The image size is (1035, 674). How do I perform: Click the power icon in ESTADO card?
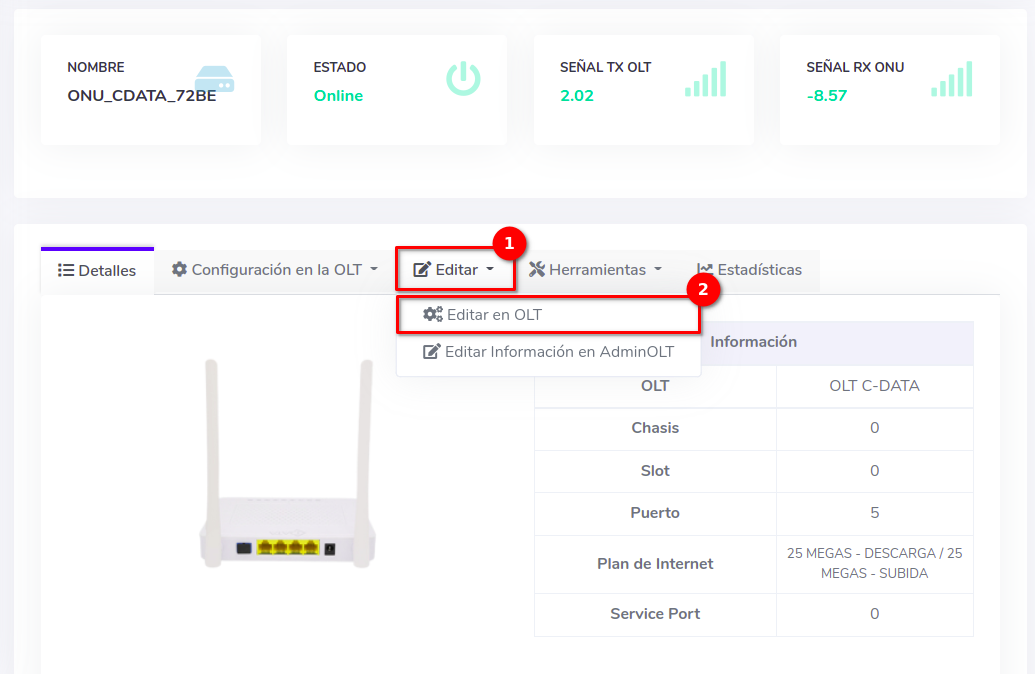[463, 79]
